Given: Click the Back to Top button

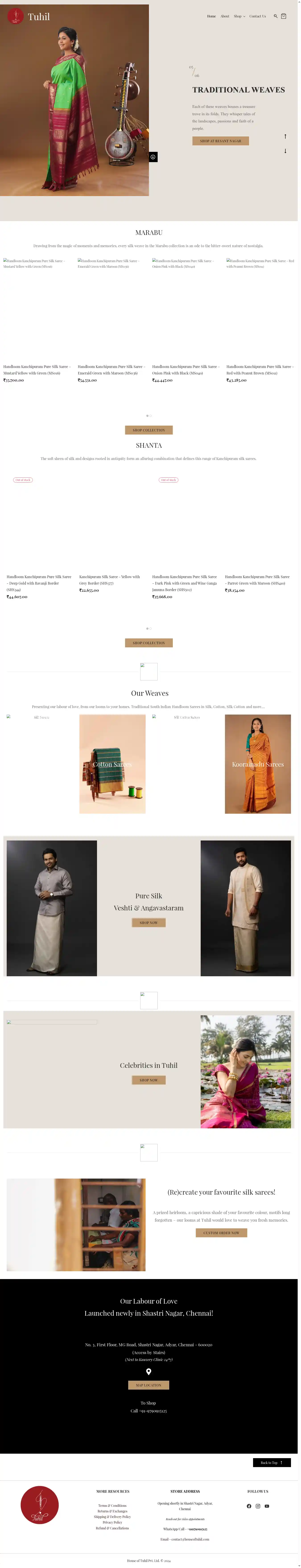Looking at the screenshot, I should [x=272, y=1463].
